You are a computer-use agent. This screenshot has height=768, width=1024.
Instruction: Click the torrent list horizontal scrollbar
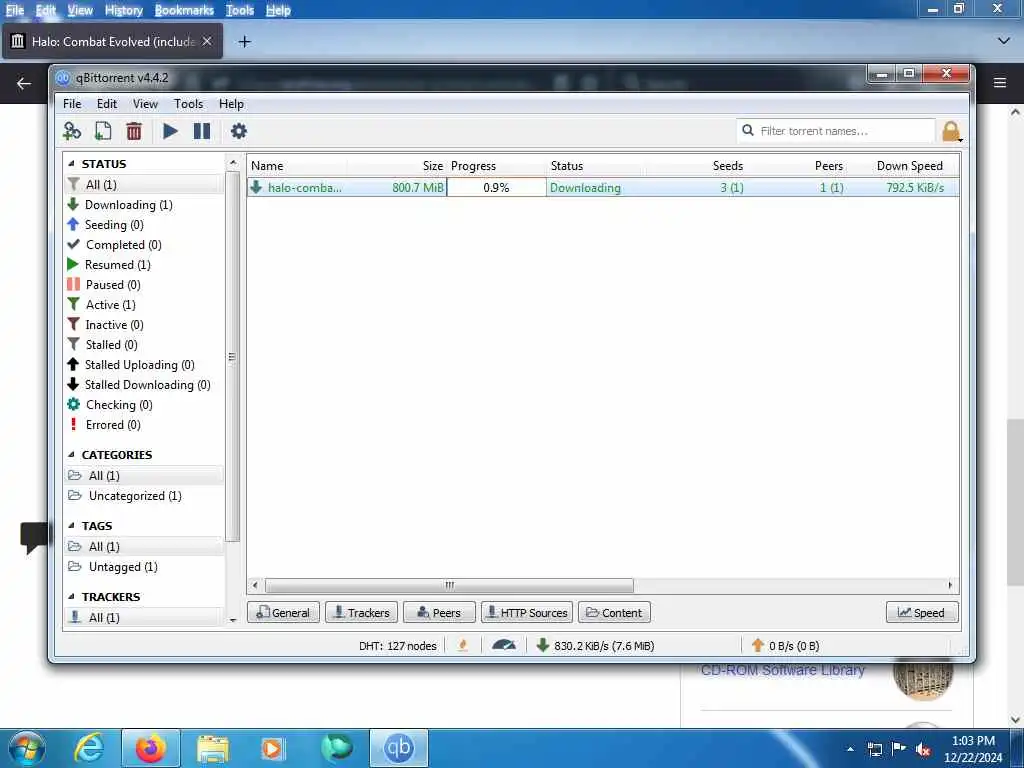(x=449, y=585)
